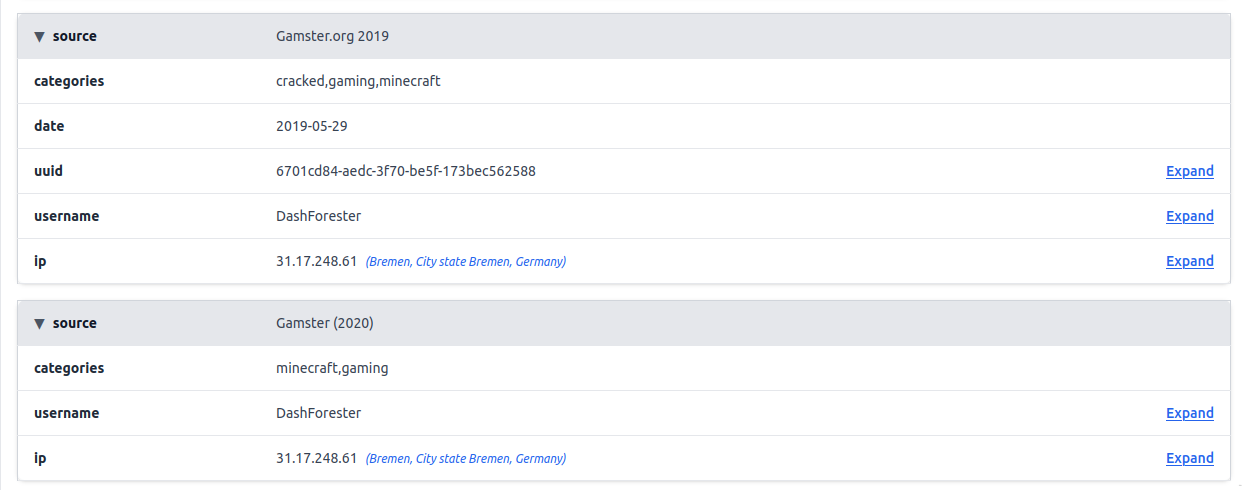Collapse the Gamster (2020) source triangle
This screenshot has height=490, width=1246.
click(39, 324)
